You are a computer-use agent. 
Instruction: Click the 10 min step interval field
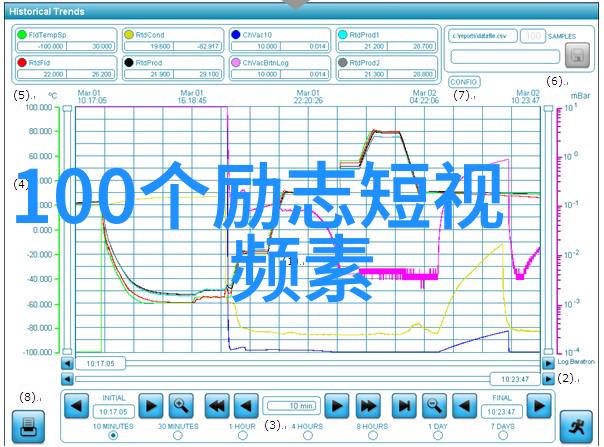[292, 406]
